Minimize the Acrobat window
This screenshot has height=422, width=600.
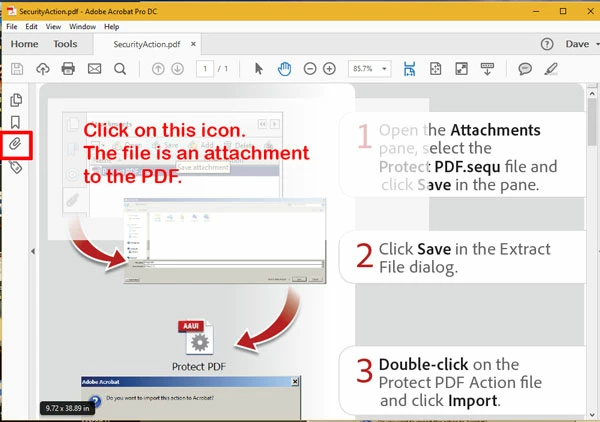click(536, 11)
